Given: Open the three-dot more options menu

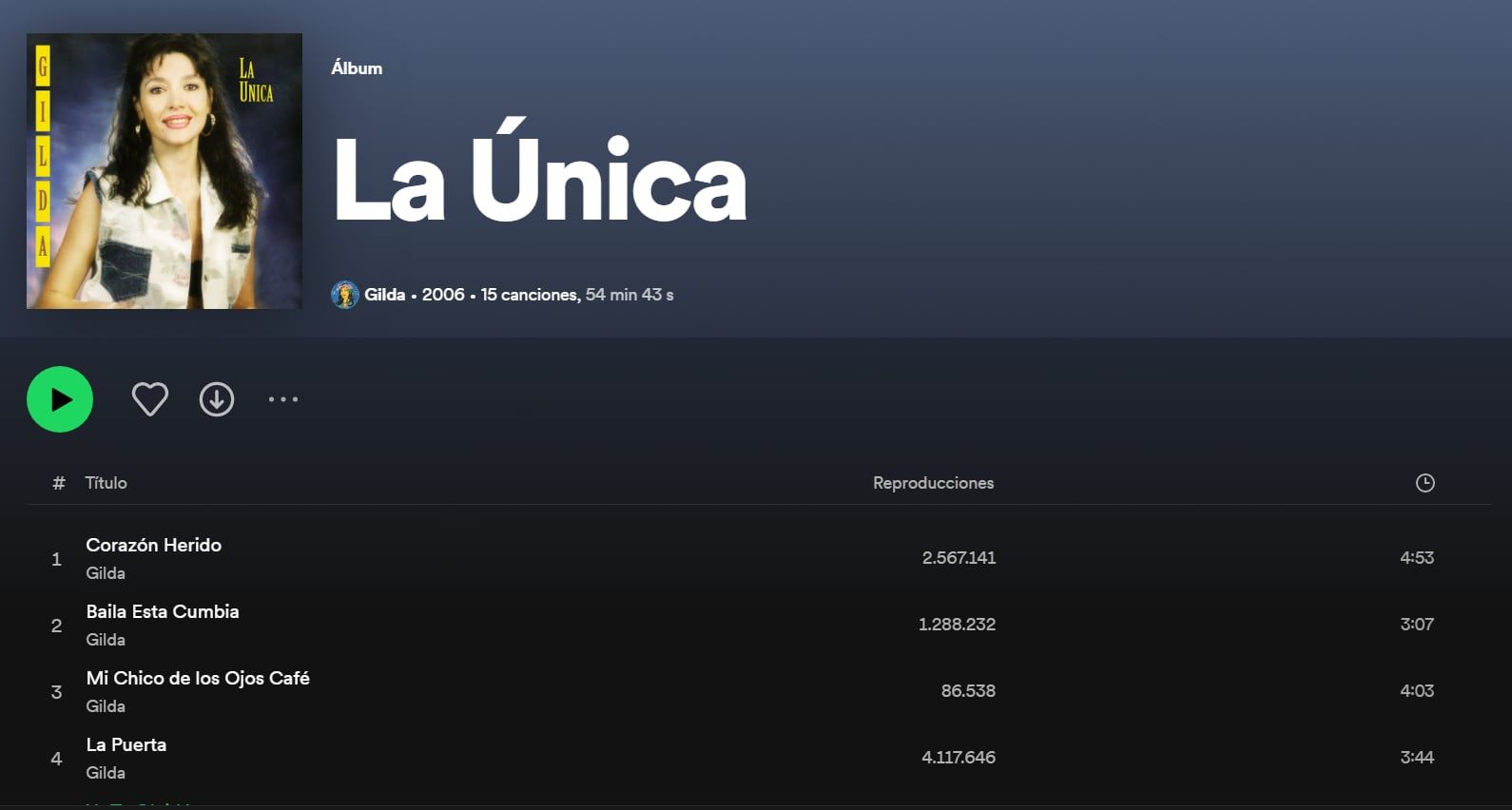Looking at the screenshot, I should (283, 399).
